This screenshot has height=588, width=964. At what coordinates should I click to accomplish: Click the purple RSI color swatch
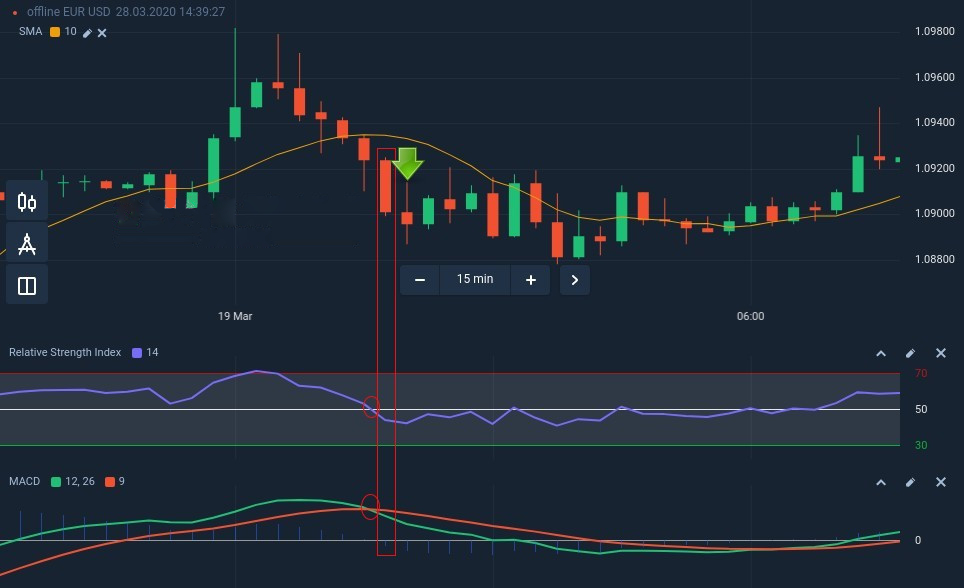(x=137, y=353)
